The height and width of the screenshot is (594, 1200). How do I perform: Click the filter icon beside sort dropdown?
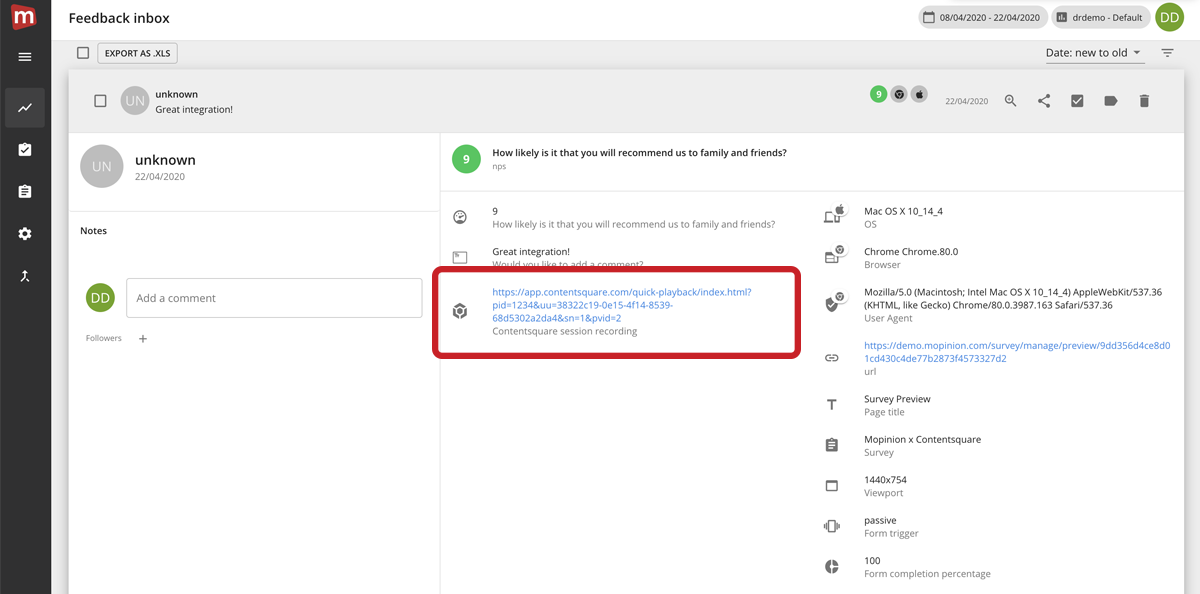tap(1167, 53)
